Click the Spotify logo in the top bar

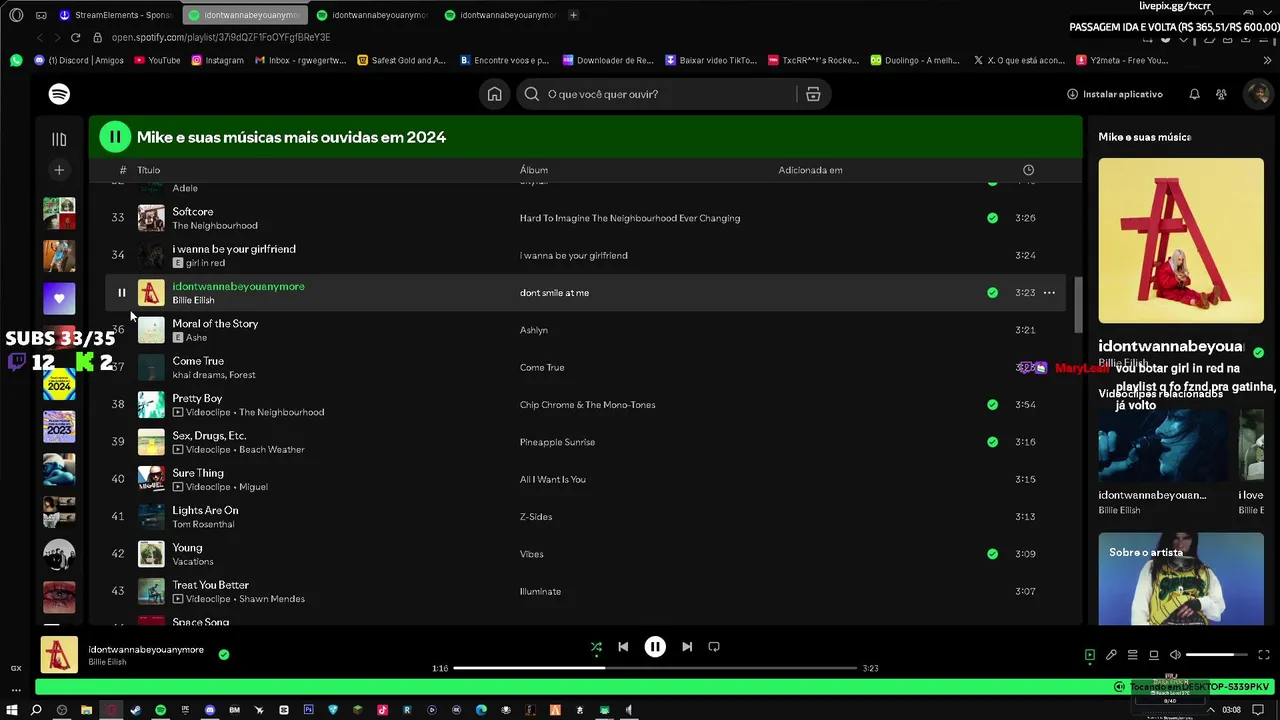click(x=59, y=94)
